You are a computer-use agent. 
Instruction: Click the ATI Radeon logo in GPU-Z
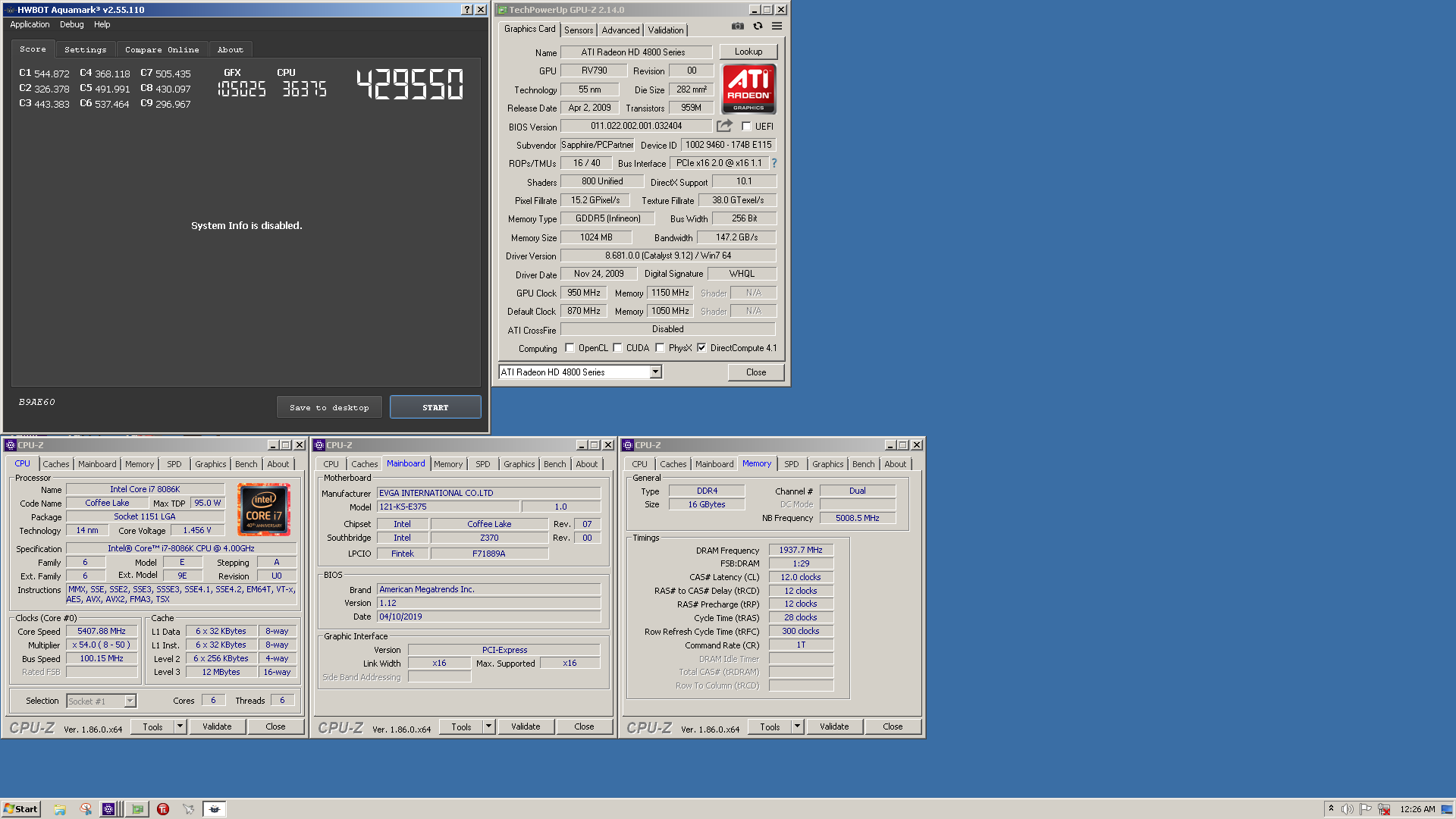(x=748, y=89)
